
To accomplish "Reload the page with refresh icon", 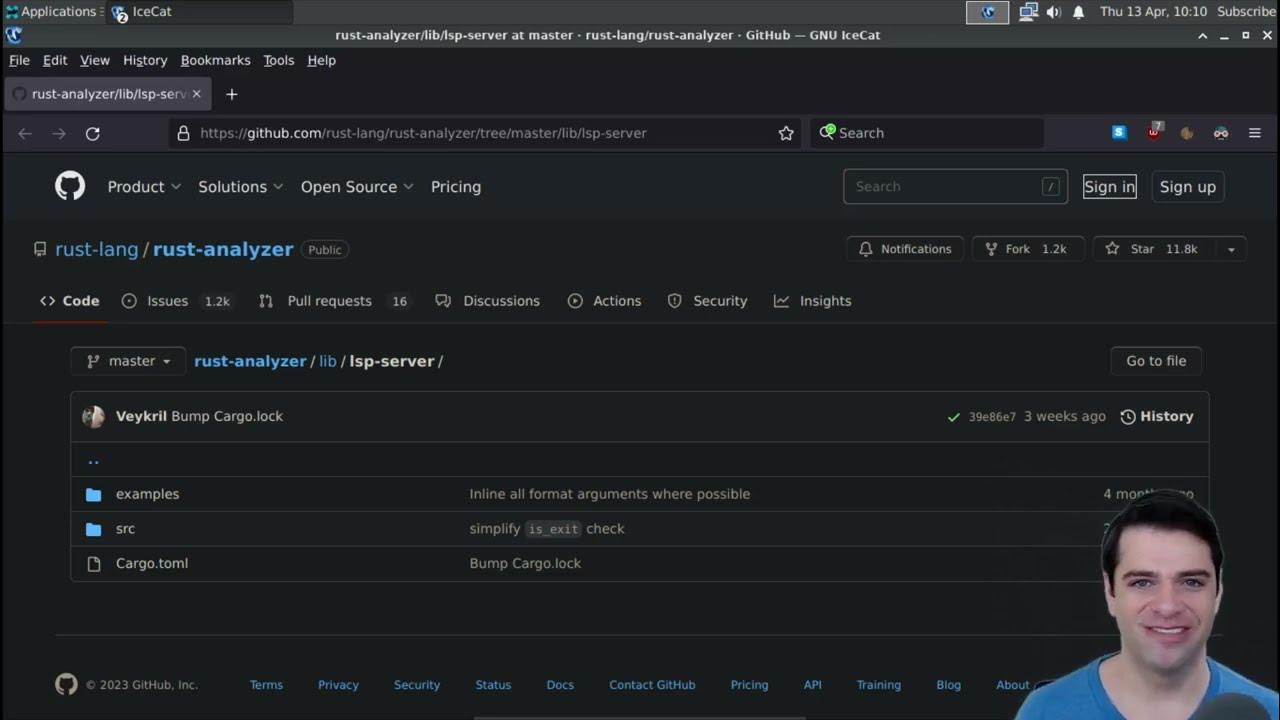I will (x=93, y=133).
